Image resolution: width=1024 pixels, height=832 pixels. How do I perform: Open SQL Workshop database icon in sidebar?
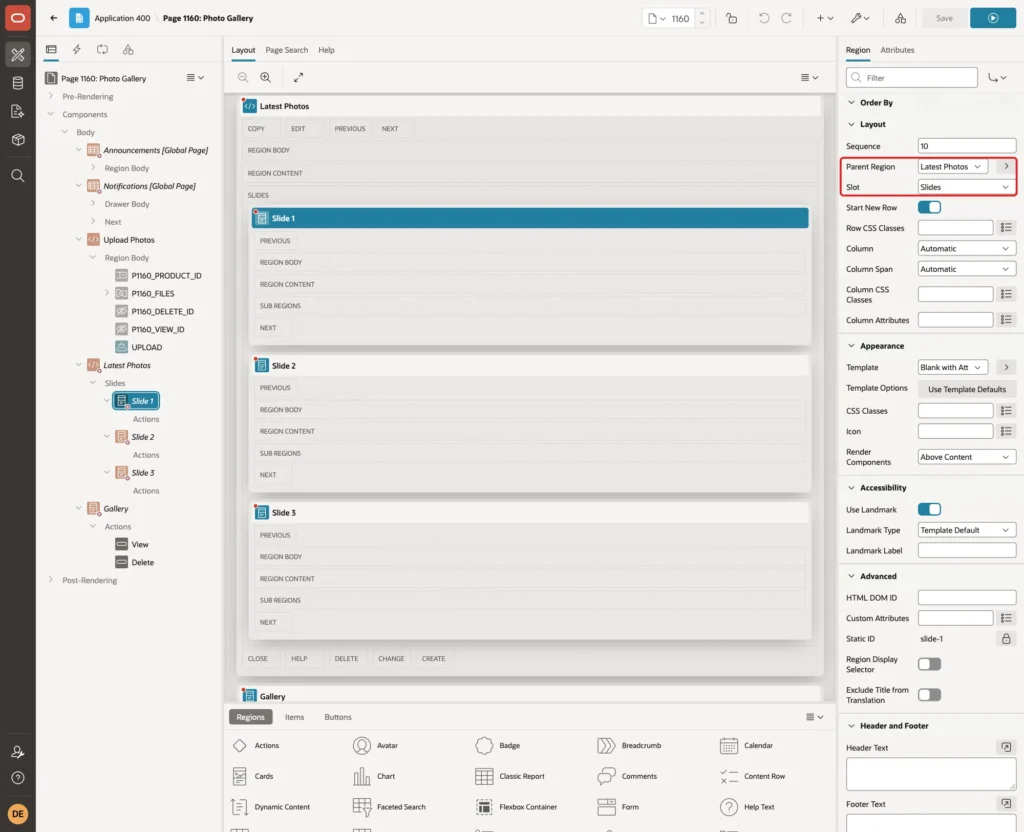coord(18,83)
